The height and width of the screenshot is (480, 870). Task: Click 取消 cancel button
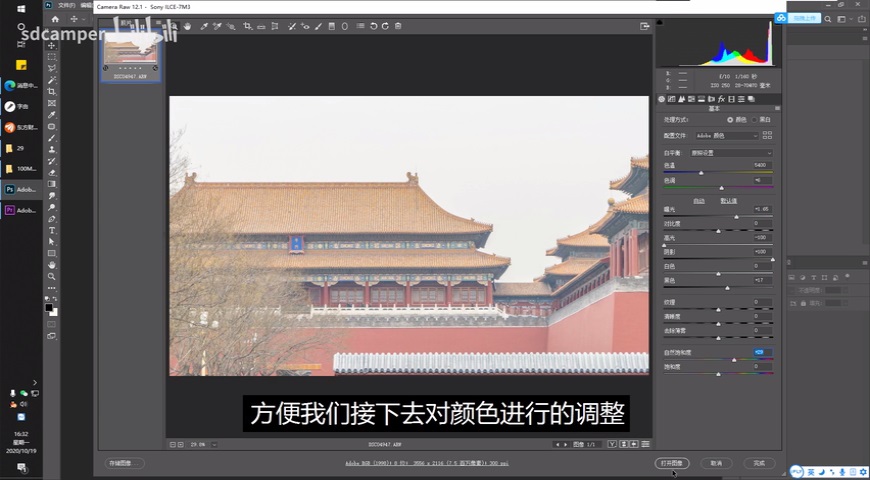(716, 463)
